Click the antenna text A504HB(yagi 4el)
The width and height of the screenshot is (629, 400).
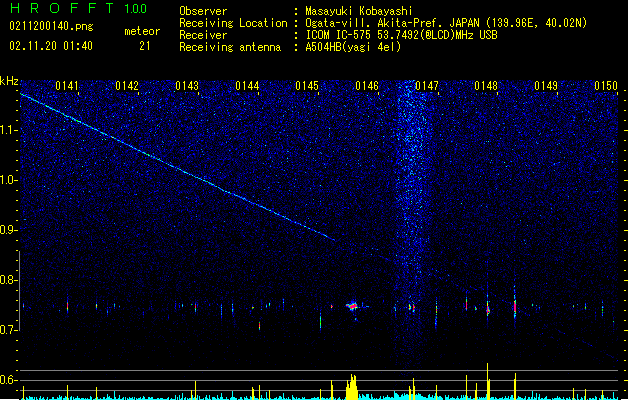353,47
